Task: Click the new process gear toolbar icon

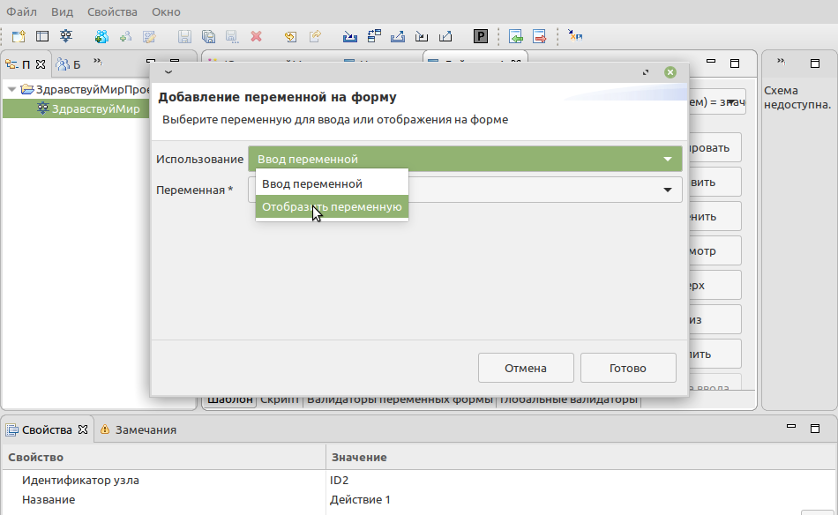Action: [66, 36]
